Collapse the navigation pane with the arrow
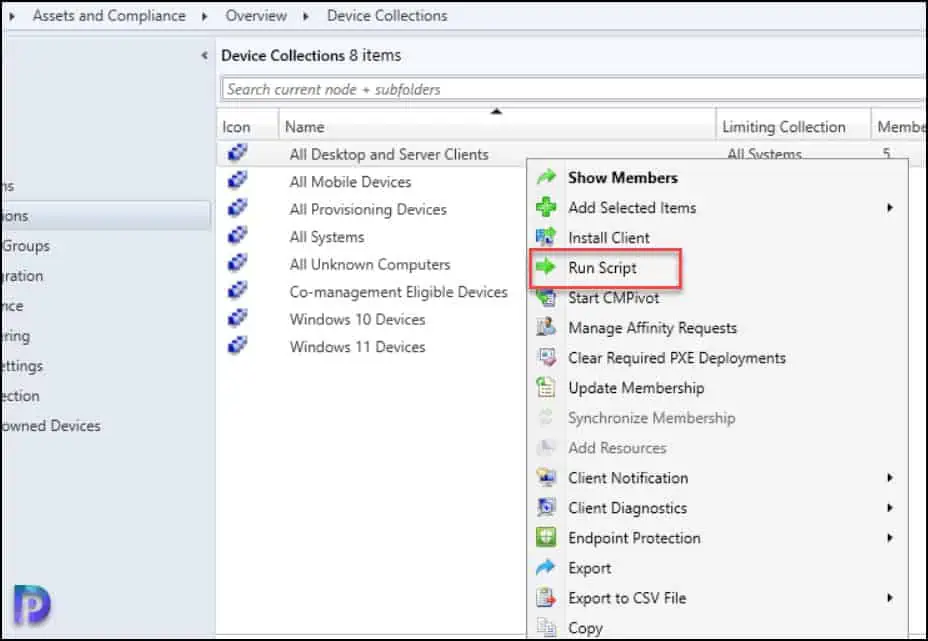This screenshot has width=928, height=641. [204, 56]
